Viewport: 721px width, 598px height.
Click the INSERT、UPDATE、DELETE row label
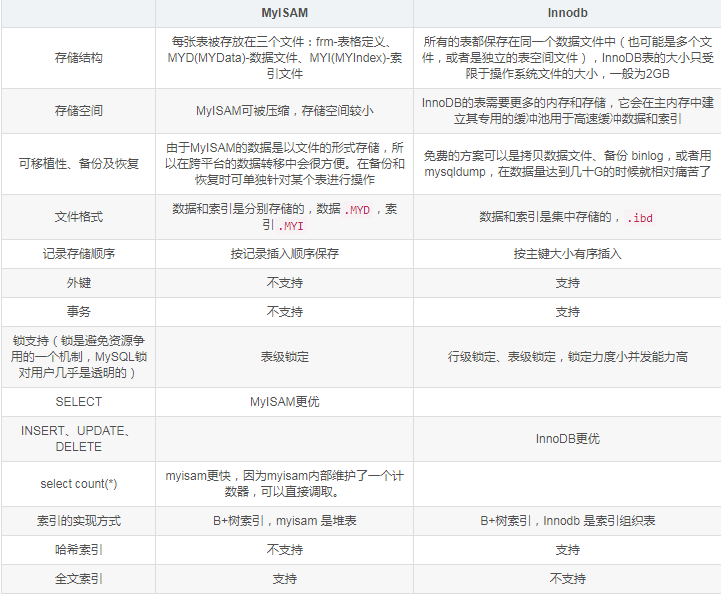[79, 439]
